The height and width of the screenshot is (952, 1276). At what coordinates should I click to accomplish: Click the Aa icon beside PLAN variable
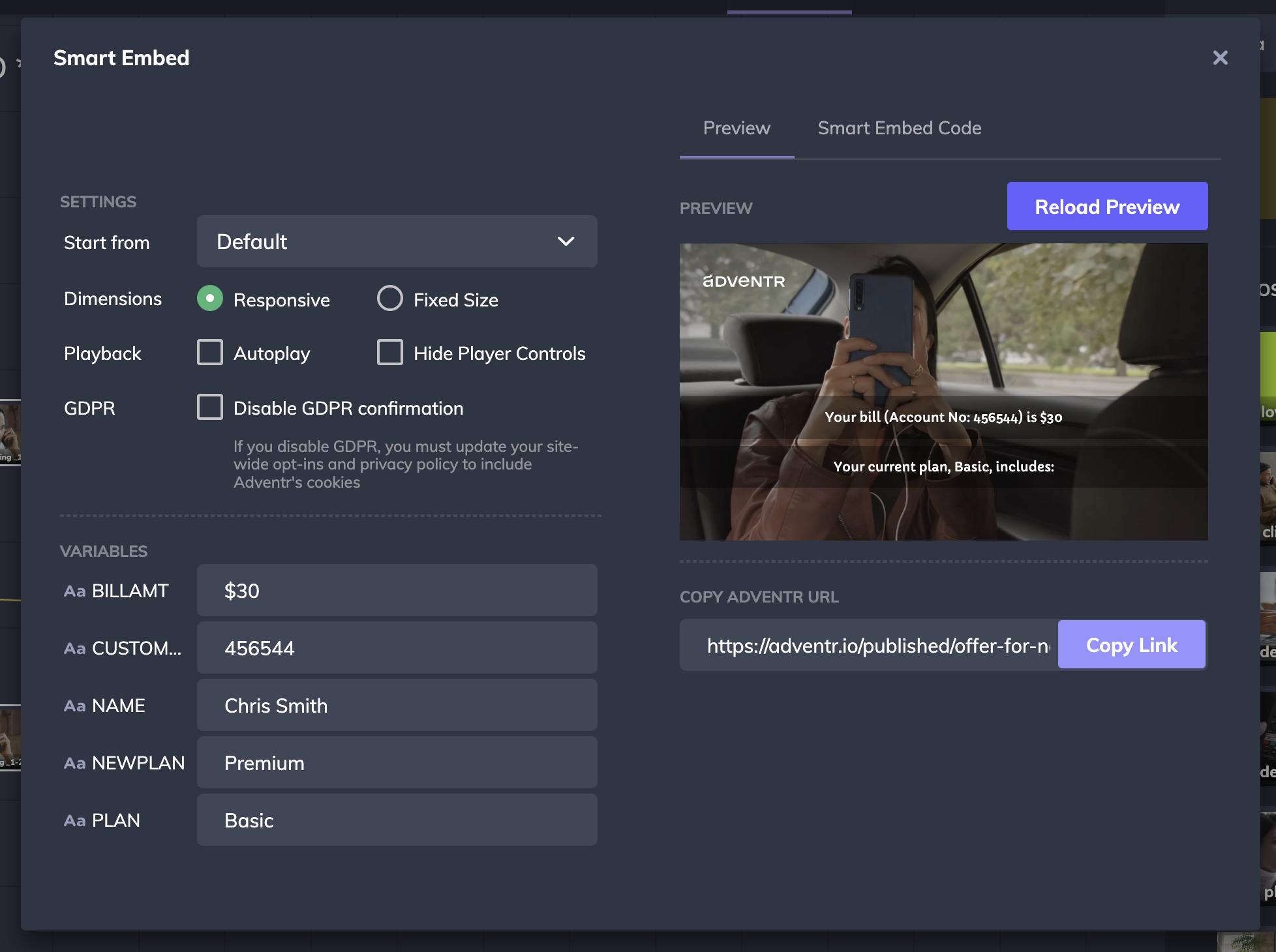75,821
